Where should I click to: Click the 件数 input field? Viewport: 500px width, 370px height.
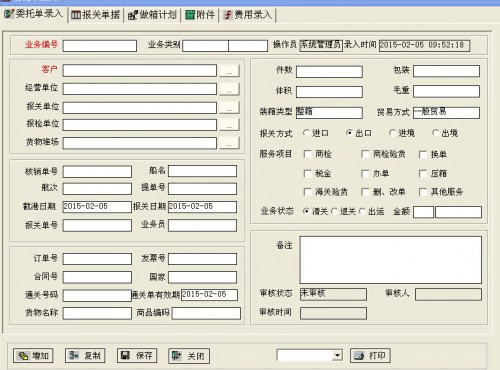coord(329,72)
